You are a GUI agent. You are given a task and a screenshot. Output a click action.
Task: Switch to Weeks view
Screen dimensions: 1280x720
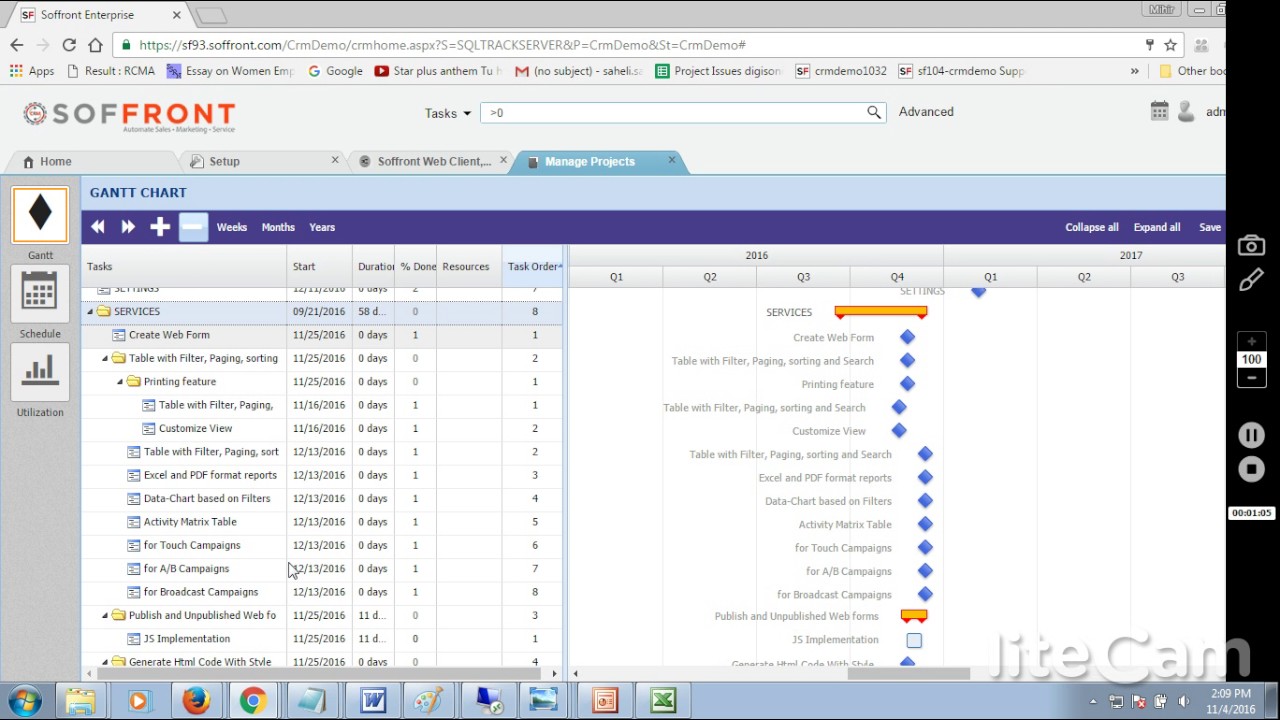pyautogui.click(x=232, y=227)
